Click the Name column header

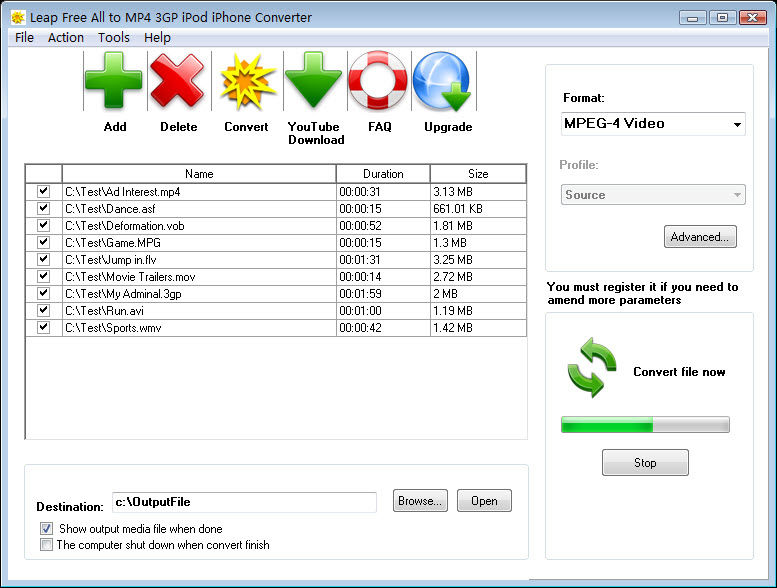pyautogui.click(x=199, y=174)
